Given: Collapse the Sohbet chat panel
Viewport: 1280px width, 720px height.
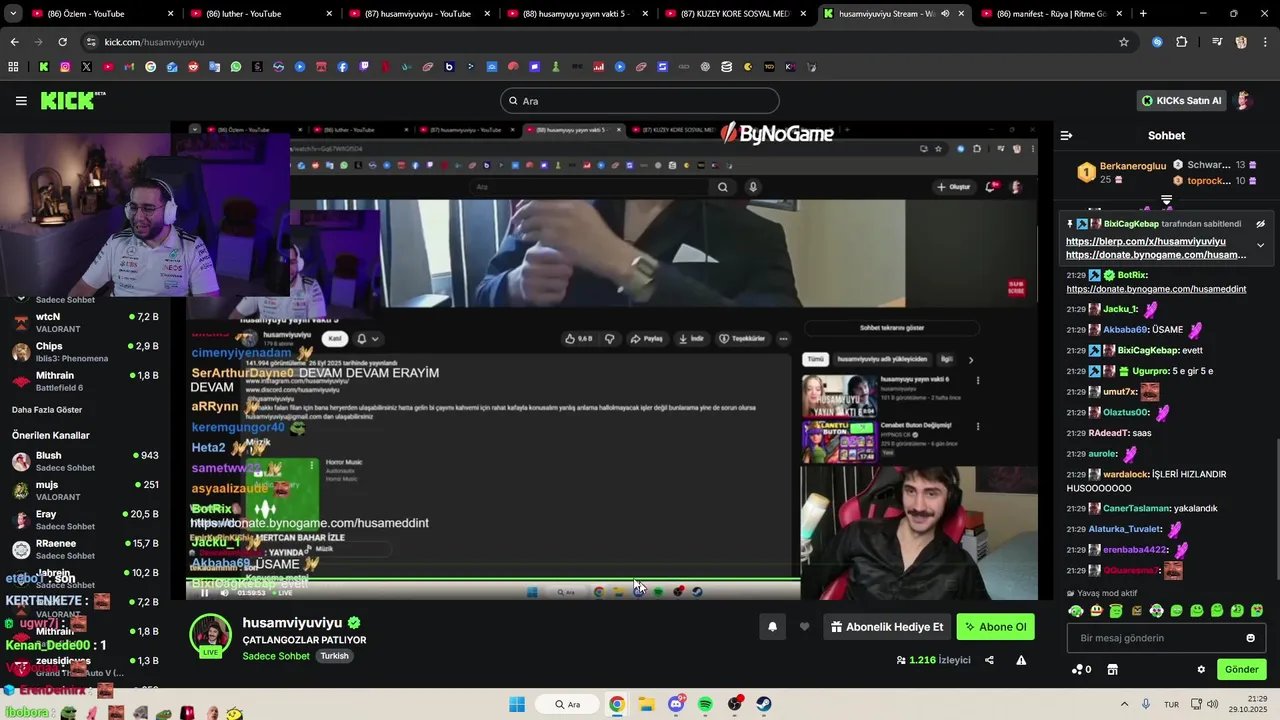Looking at the screenshot, I should click(1066, 135).
